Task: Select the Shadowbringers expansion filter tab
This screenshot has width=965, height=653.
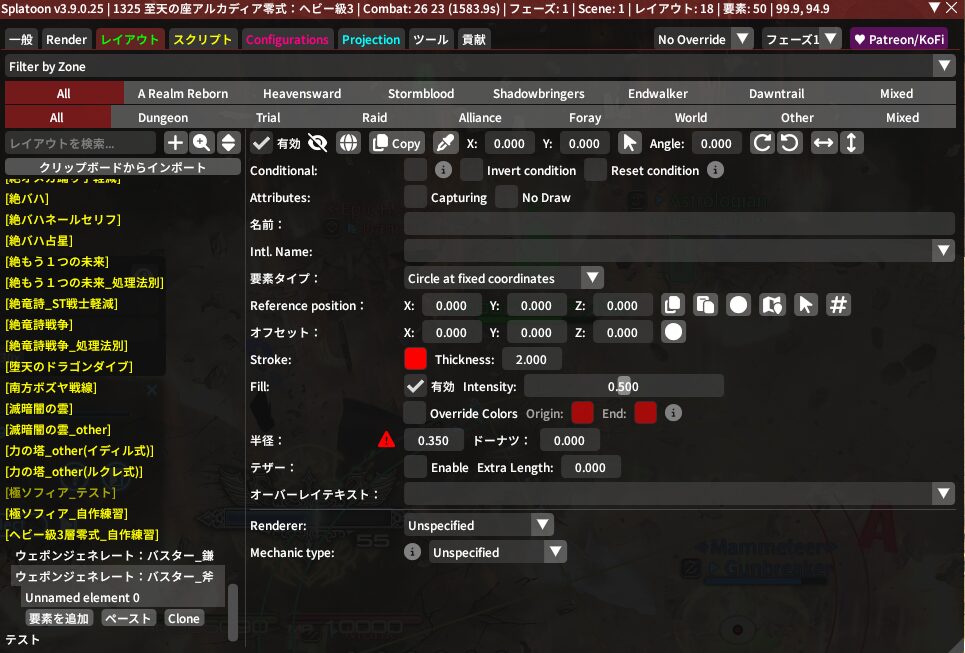Action: [x=538, y=93]
